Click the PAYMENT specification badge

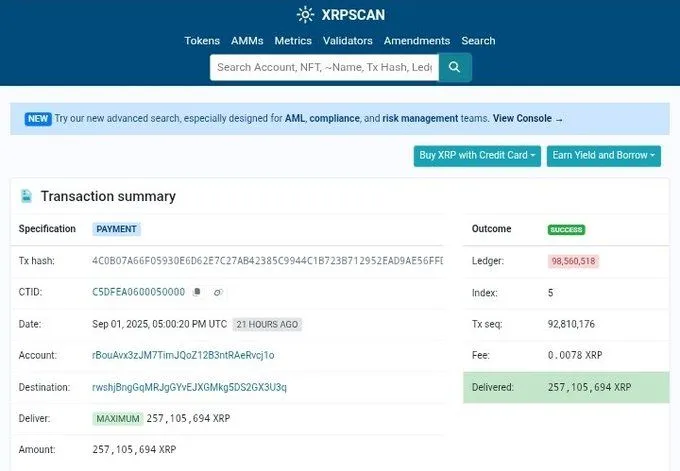coord(116,229)
